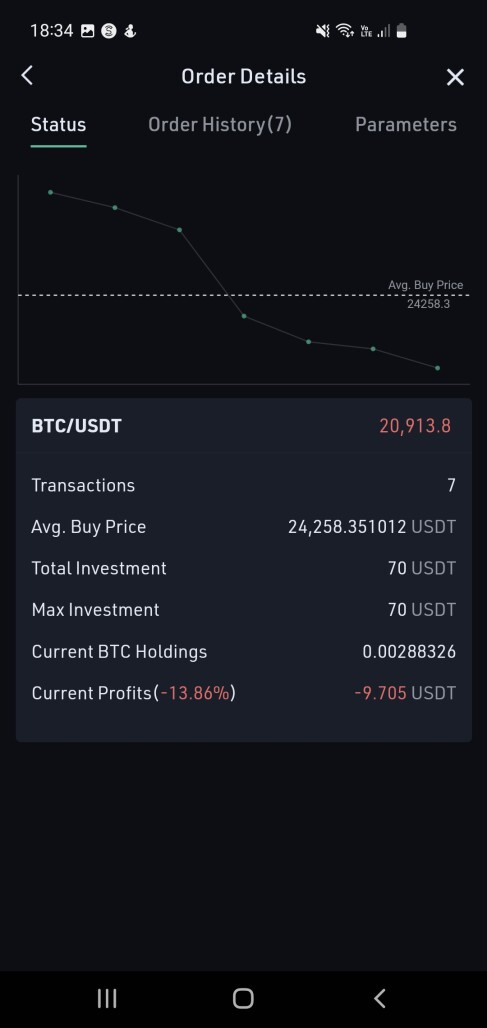Tap the Android recent apps icon
Image resolution: width=487 pixels, height=1028 pixels.
pyautogui.click(x=107, y=998)
